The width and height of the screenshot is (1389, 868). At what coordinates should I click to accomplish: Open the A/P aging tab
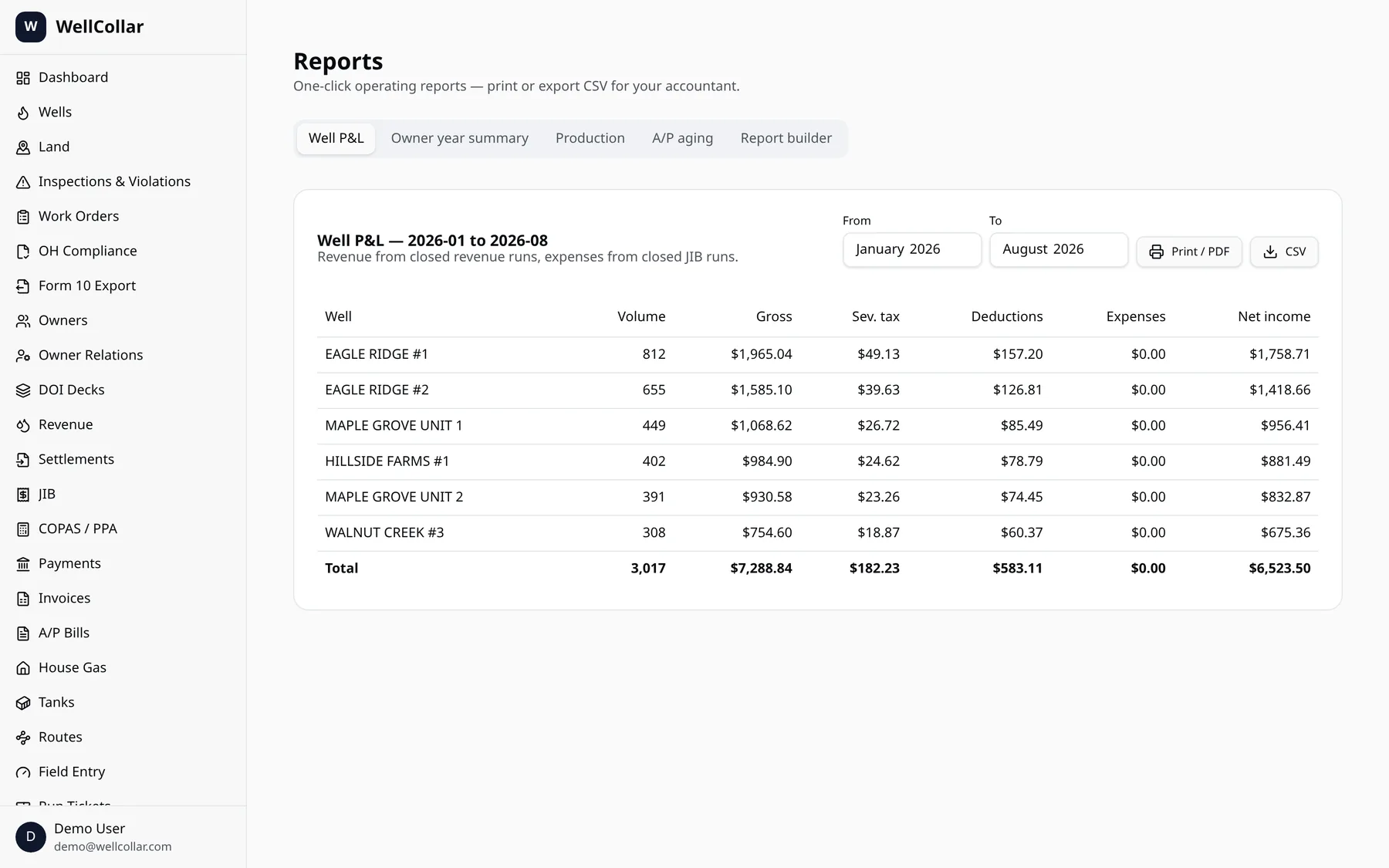tap(682, 138)
